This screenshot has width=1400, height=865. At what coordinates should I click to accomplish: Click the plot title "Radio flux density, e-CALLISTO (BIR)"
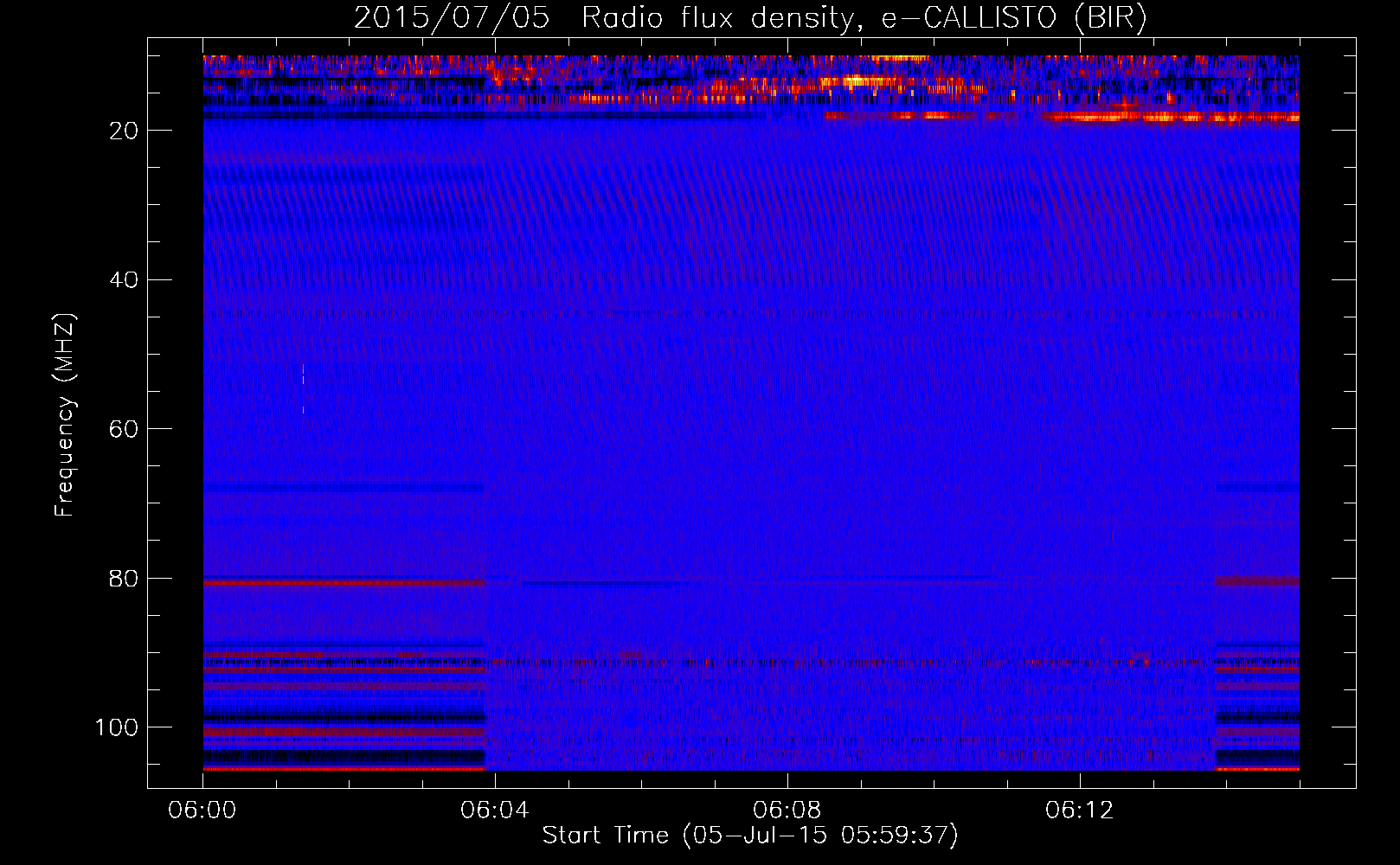point(864,18)
